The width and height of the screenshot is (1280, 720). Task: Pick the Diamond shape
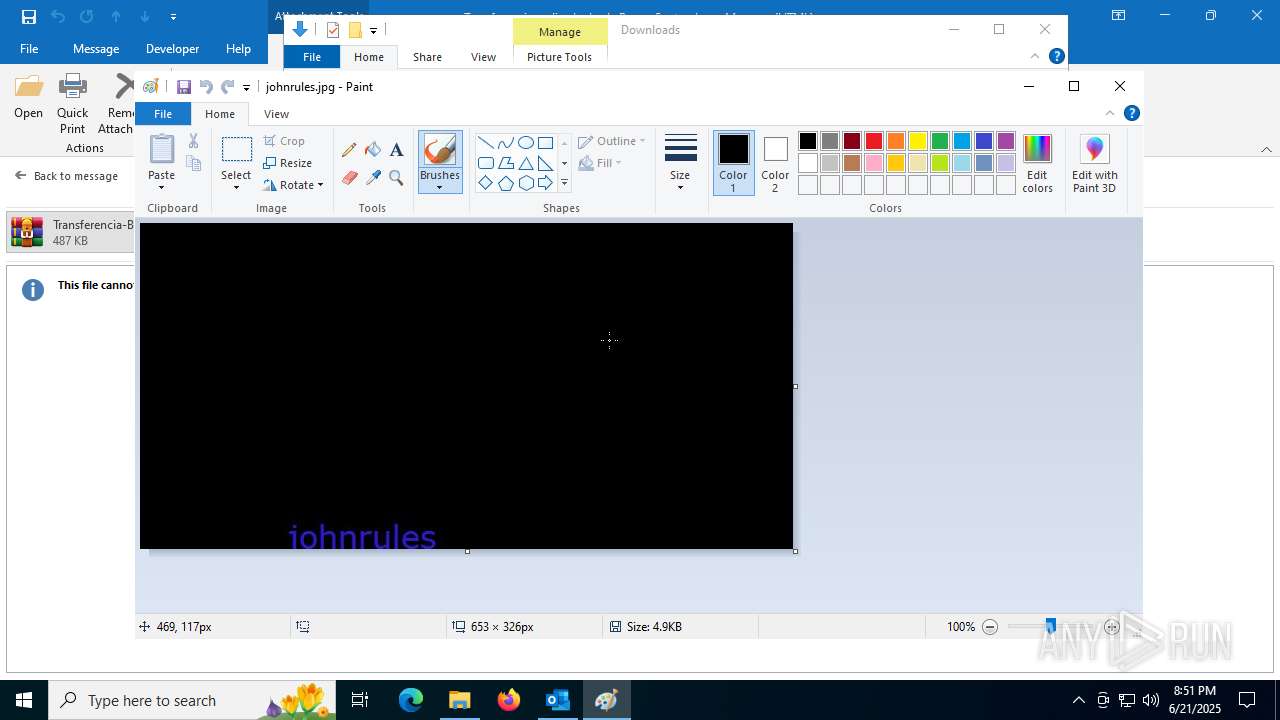[485, 183]
